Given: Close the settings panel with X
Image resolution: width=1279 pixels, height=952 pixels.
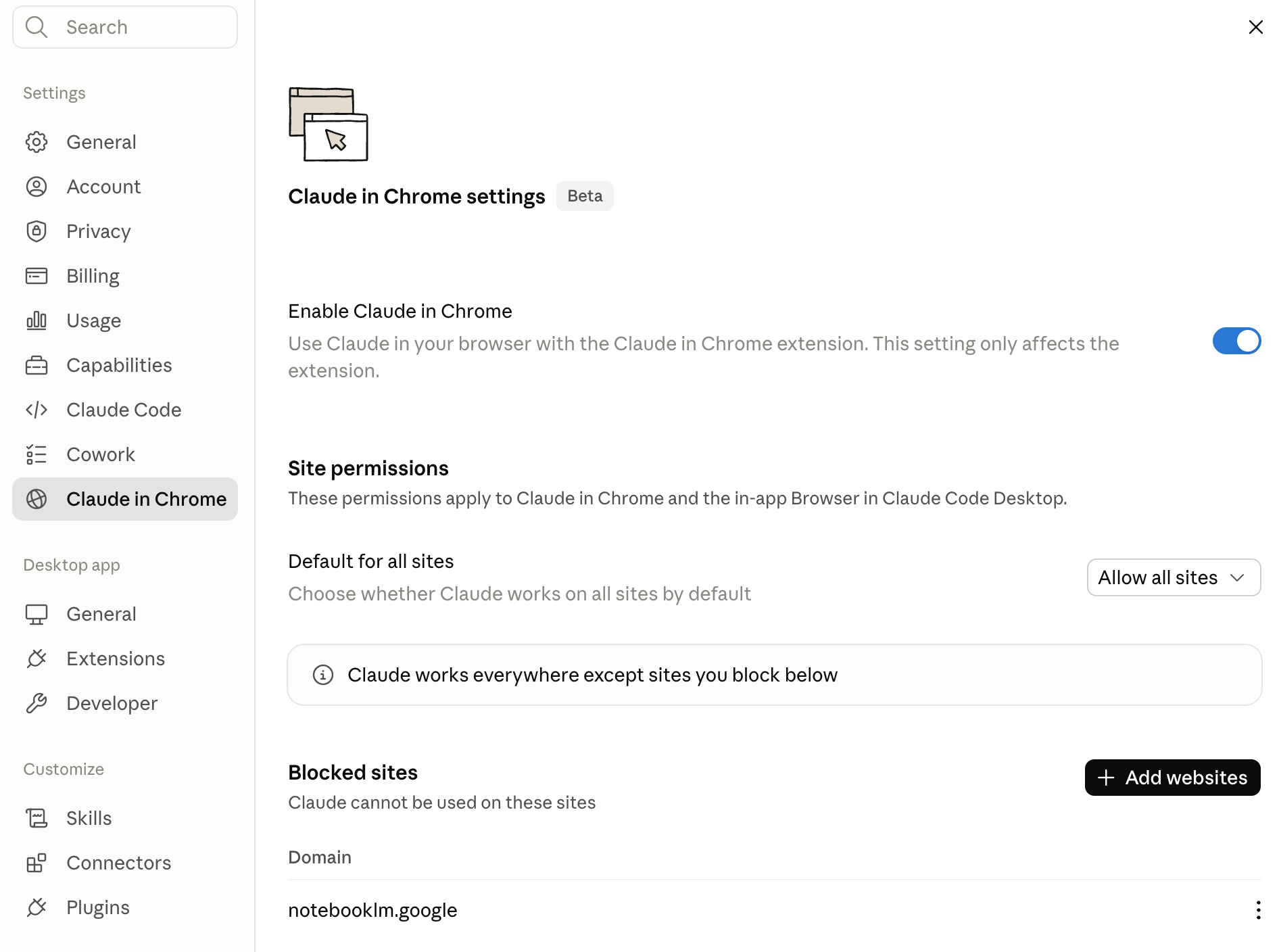Looking at the screenshot, I should click(x=1255, y=27).
